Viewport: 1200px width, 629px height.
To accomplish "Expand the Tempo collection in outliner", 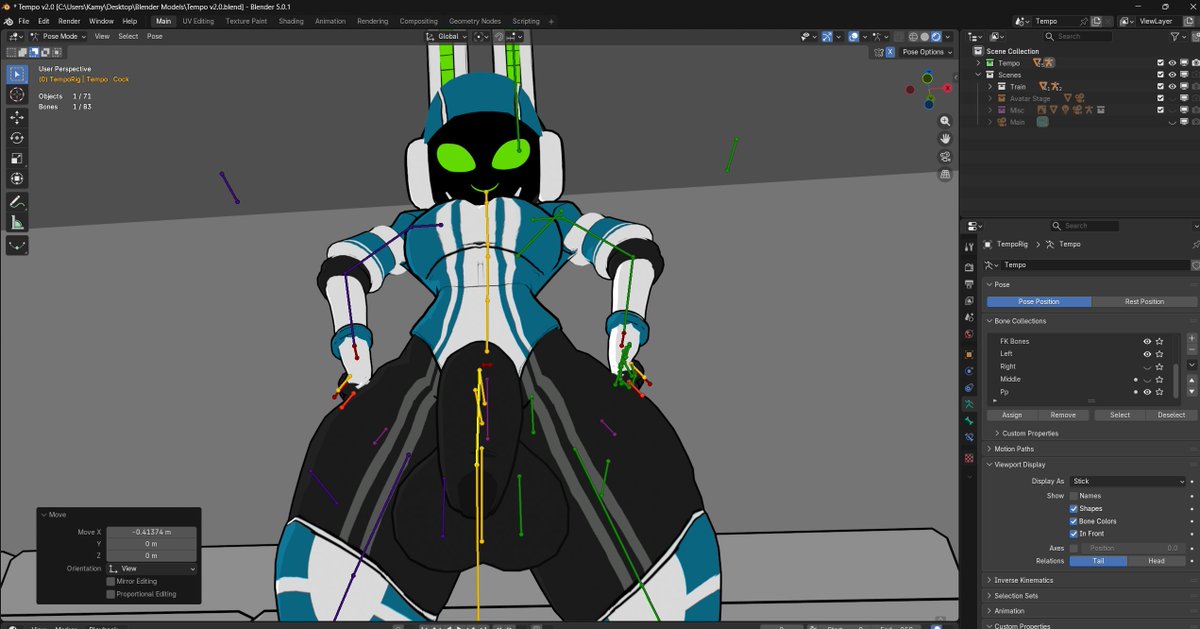I will coord(980,63).
